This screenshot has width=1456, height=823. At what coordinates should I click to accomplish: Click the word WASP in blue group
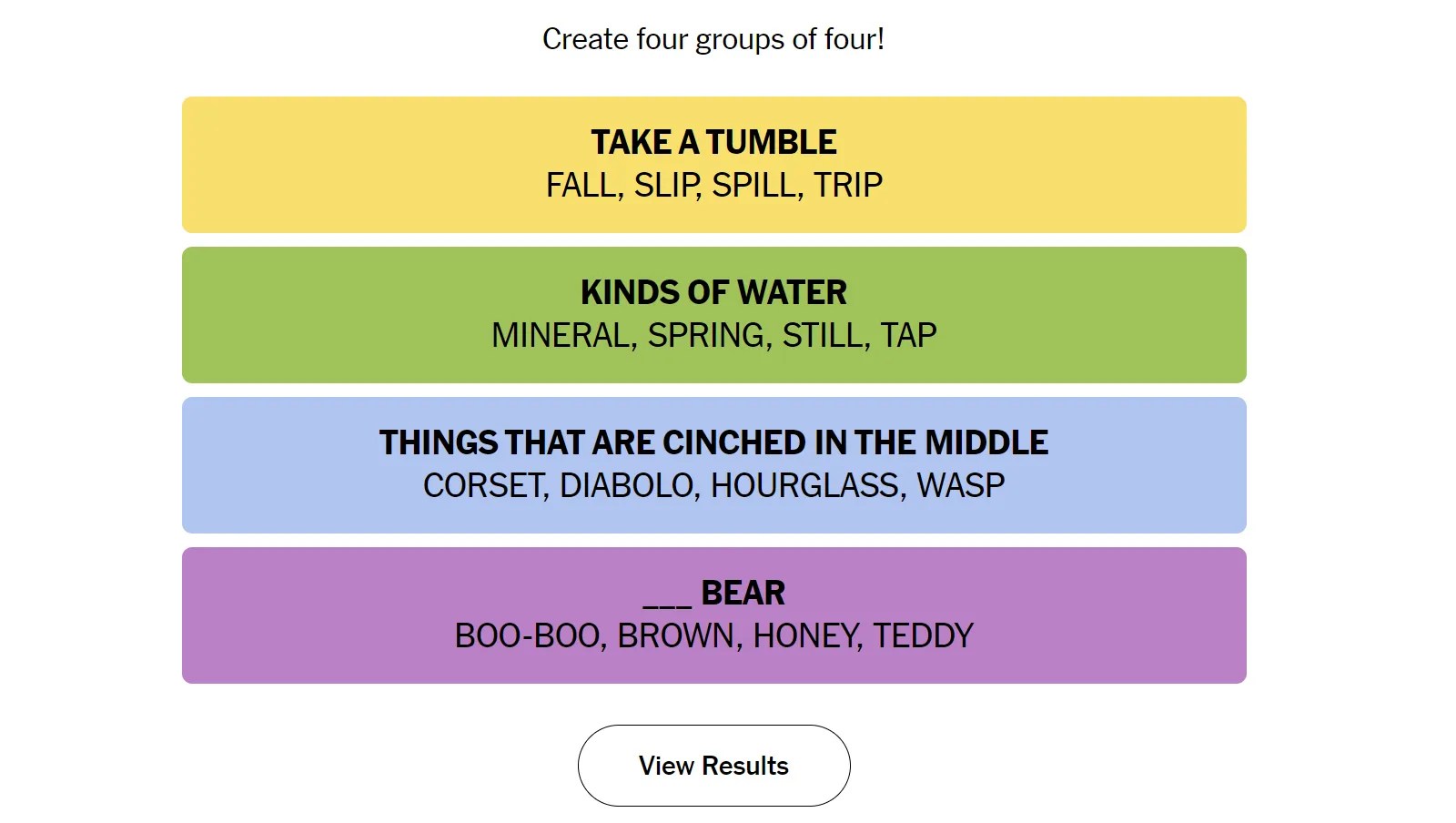pos(961,485)
